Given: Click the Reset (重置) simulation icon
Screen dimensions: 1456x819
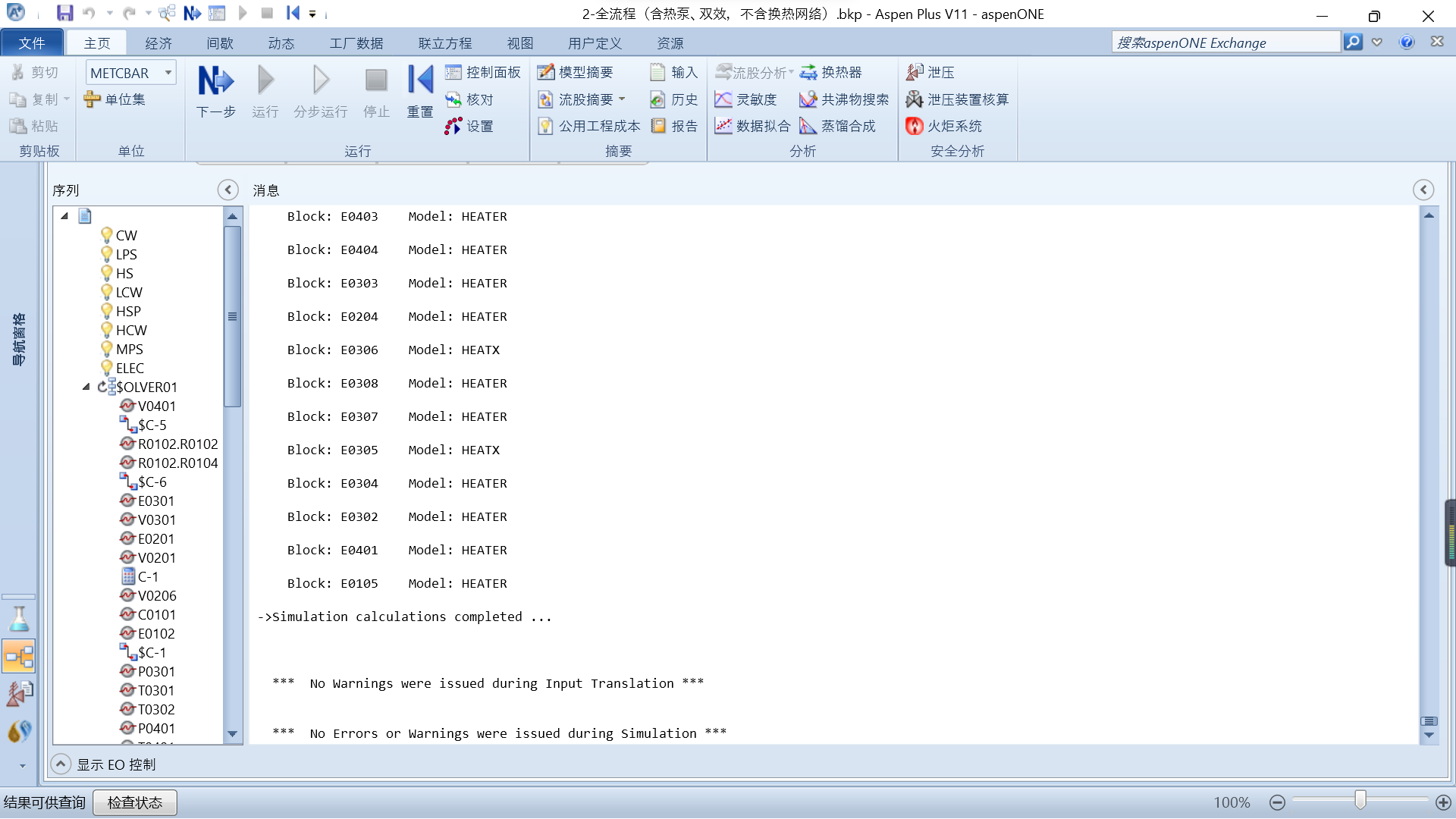Looking at the screenshot, I should pyautogui.click(x=419, y=81).
